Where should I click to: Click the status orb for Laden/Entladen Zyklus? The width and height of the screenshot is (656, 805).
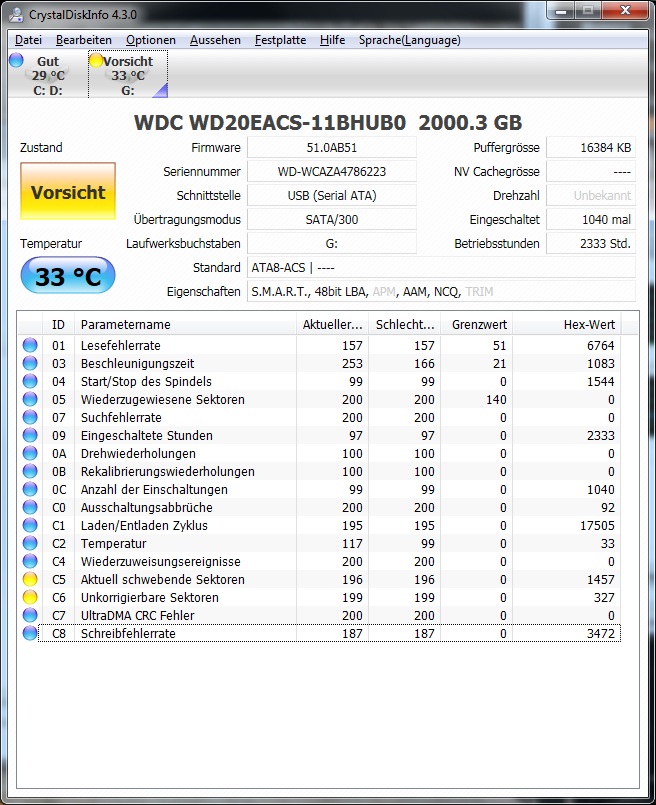click(x=30, y=525)
